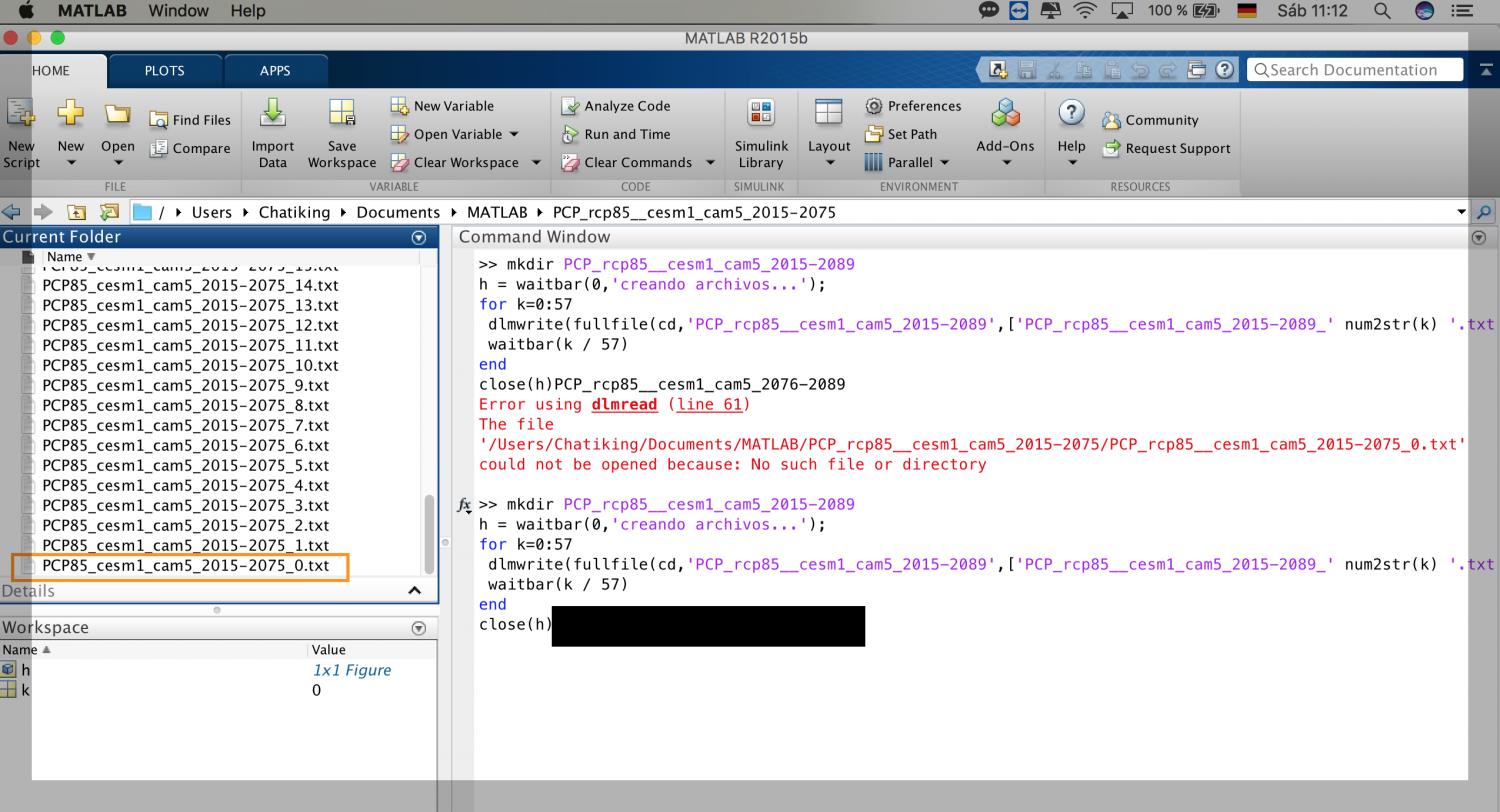Select workspace variable h
The image size is (1500, 812).
click(25, 670)
